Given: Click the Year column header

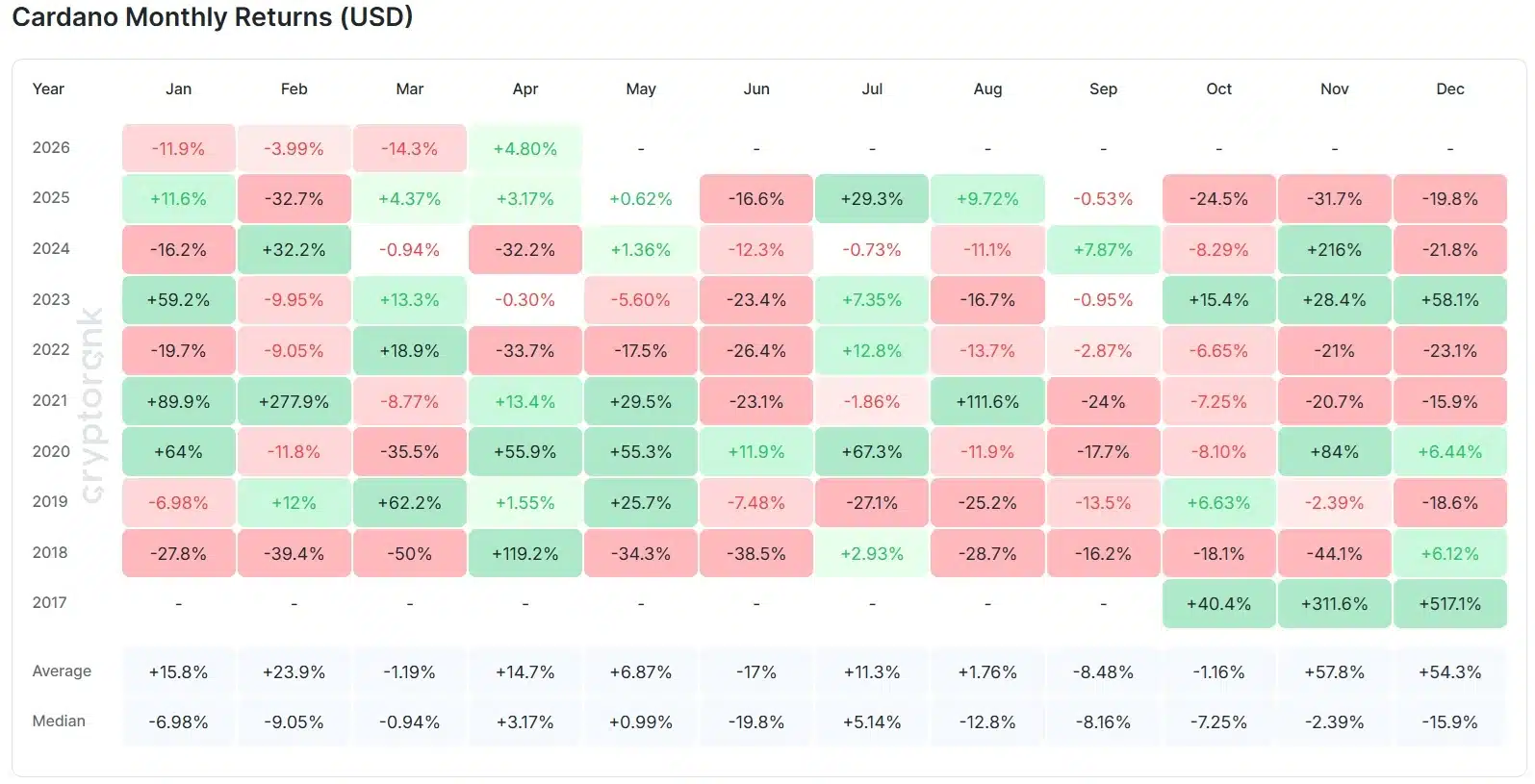Looking at the screenshot, I should point(48,89).
